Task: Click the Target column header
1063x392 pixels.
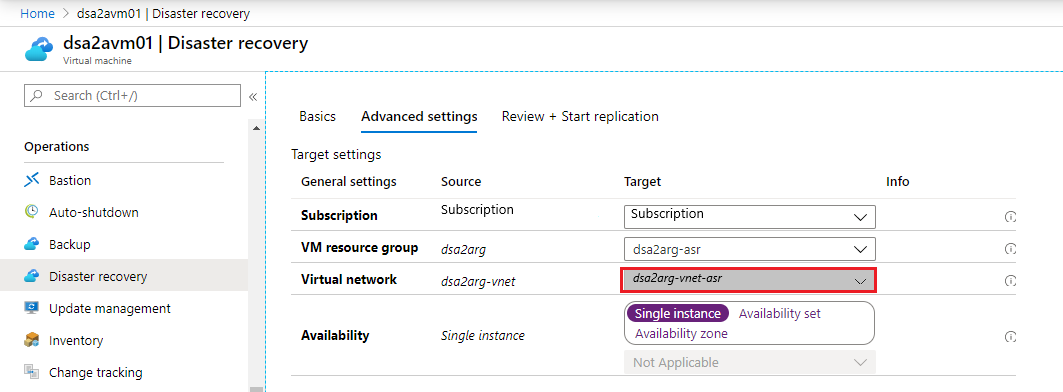Action: (642, 181)
